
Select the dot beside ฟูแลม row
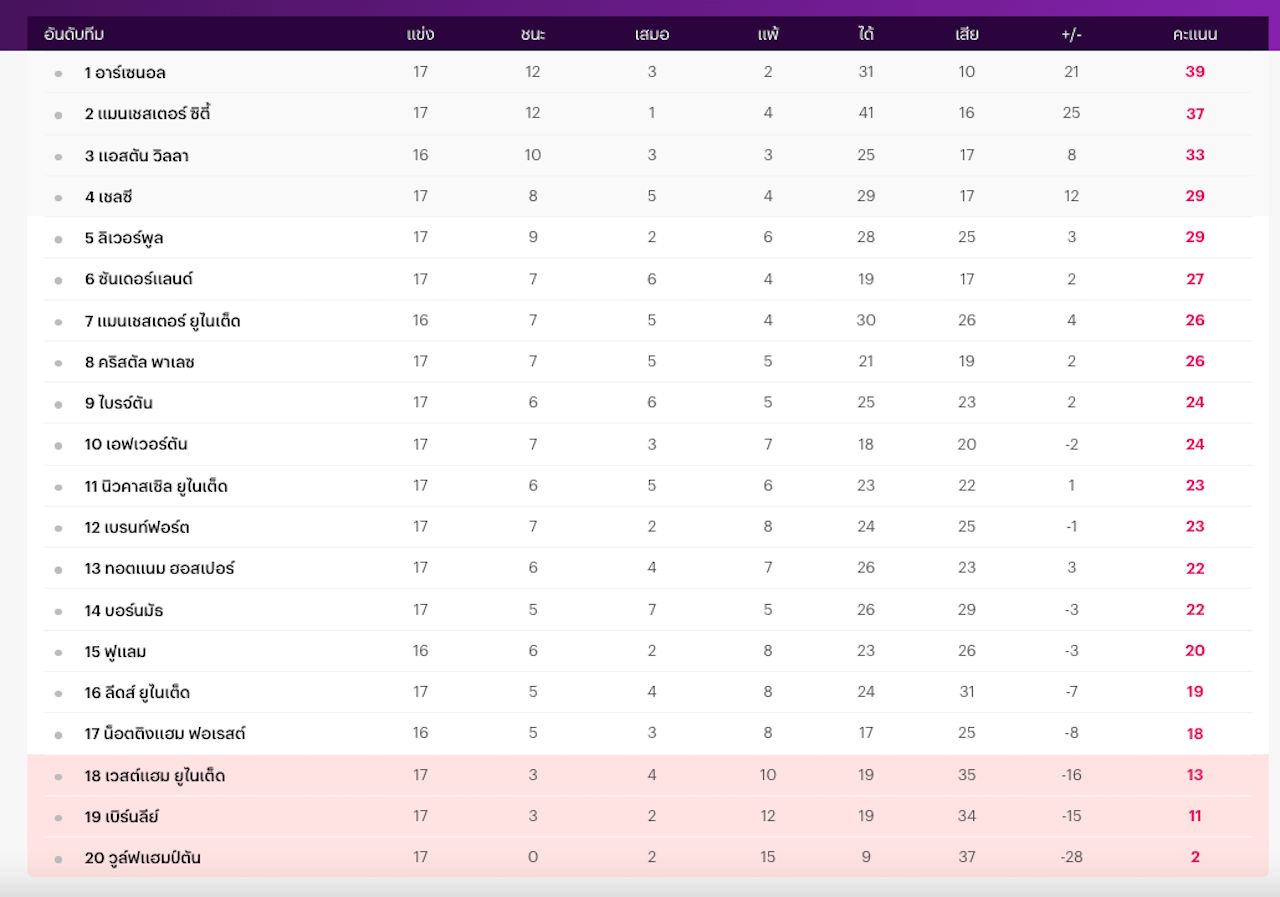point(58,653)
